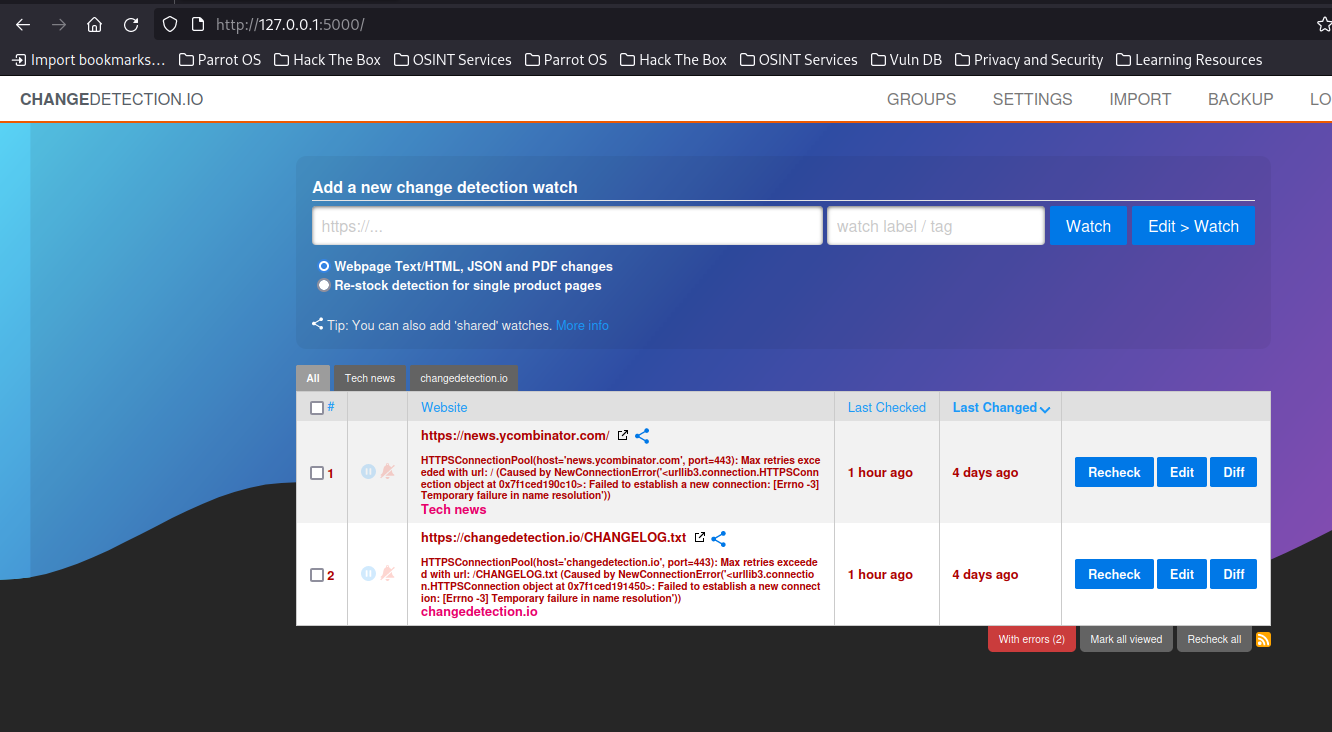1332x732 pixels.
Task: Mute notifications for the news.ycombinator.com watch
Action: [x=387, y=472]
